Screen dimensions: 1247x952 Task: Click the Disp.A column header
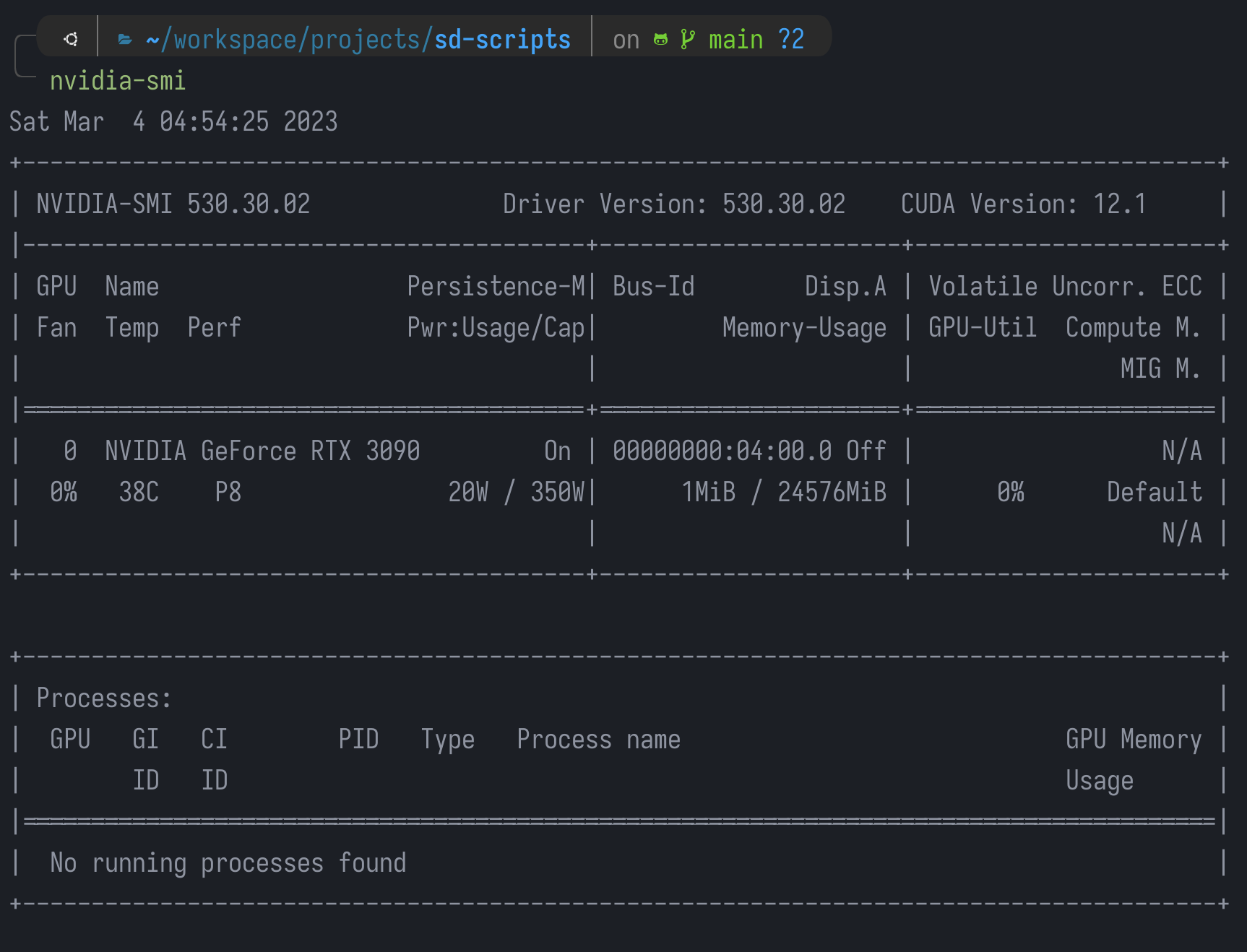point(845,287)
